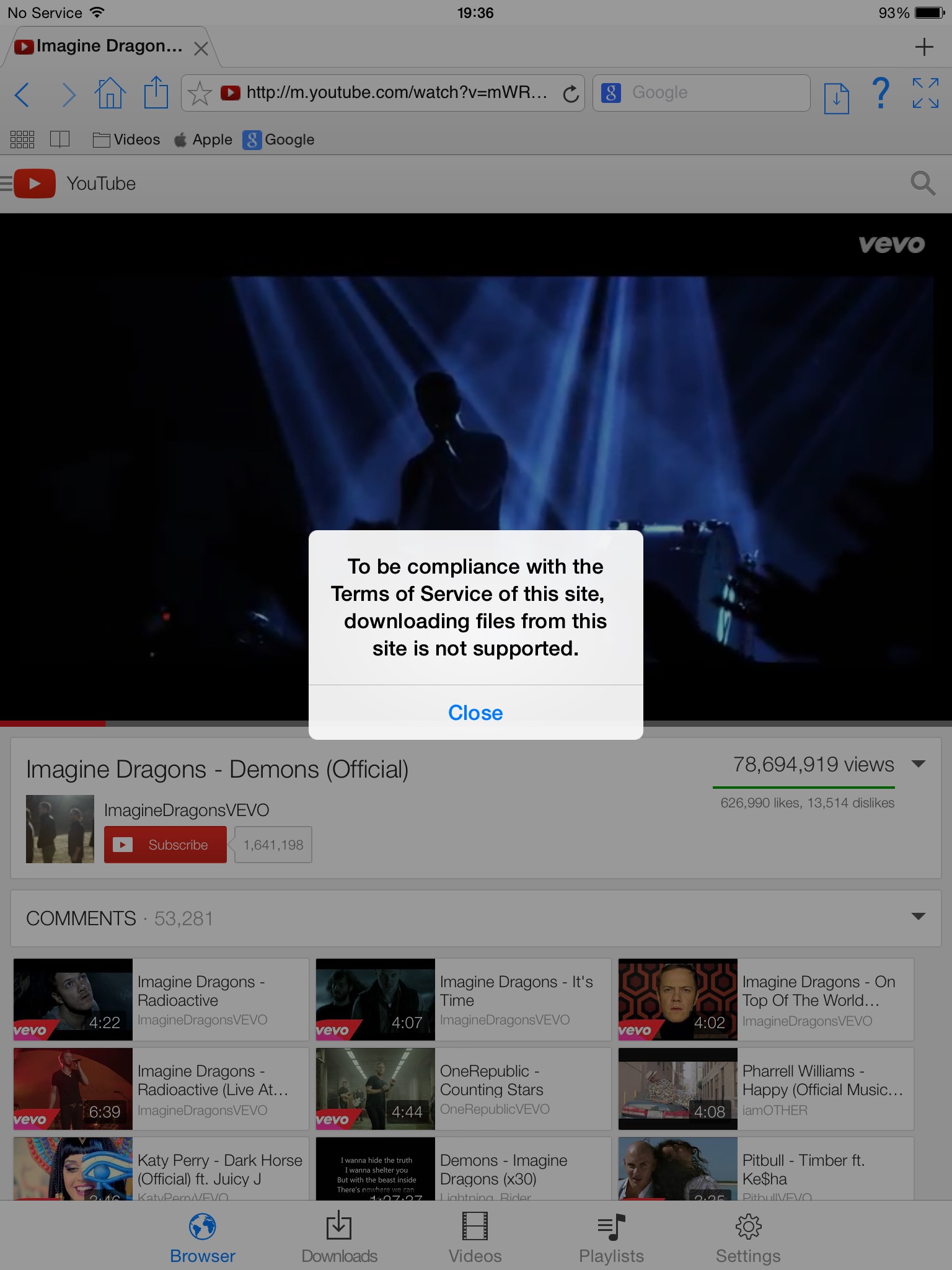Viewport: 952px width, 1270px height.
Task: Open the YouTube hamburger menu
Action: pos(6,183)
